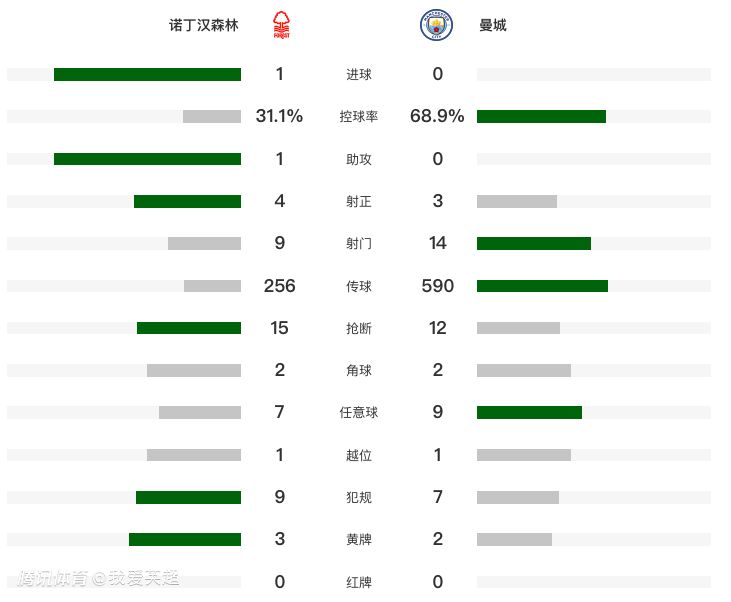Select the 诺丁汉森林 team name

[x=204, y=26]
